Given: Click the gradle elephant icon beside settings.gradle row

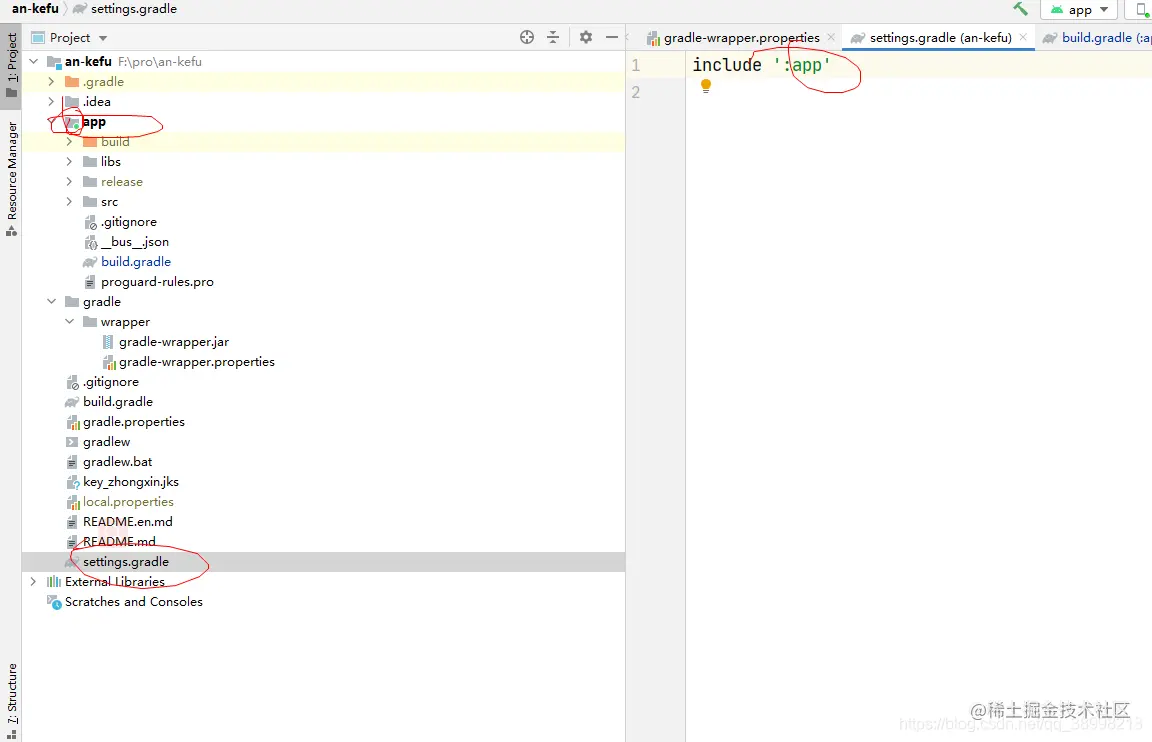Looking at the screenshot, I should click(x=72, y=562).
